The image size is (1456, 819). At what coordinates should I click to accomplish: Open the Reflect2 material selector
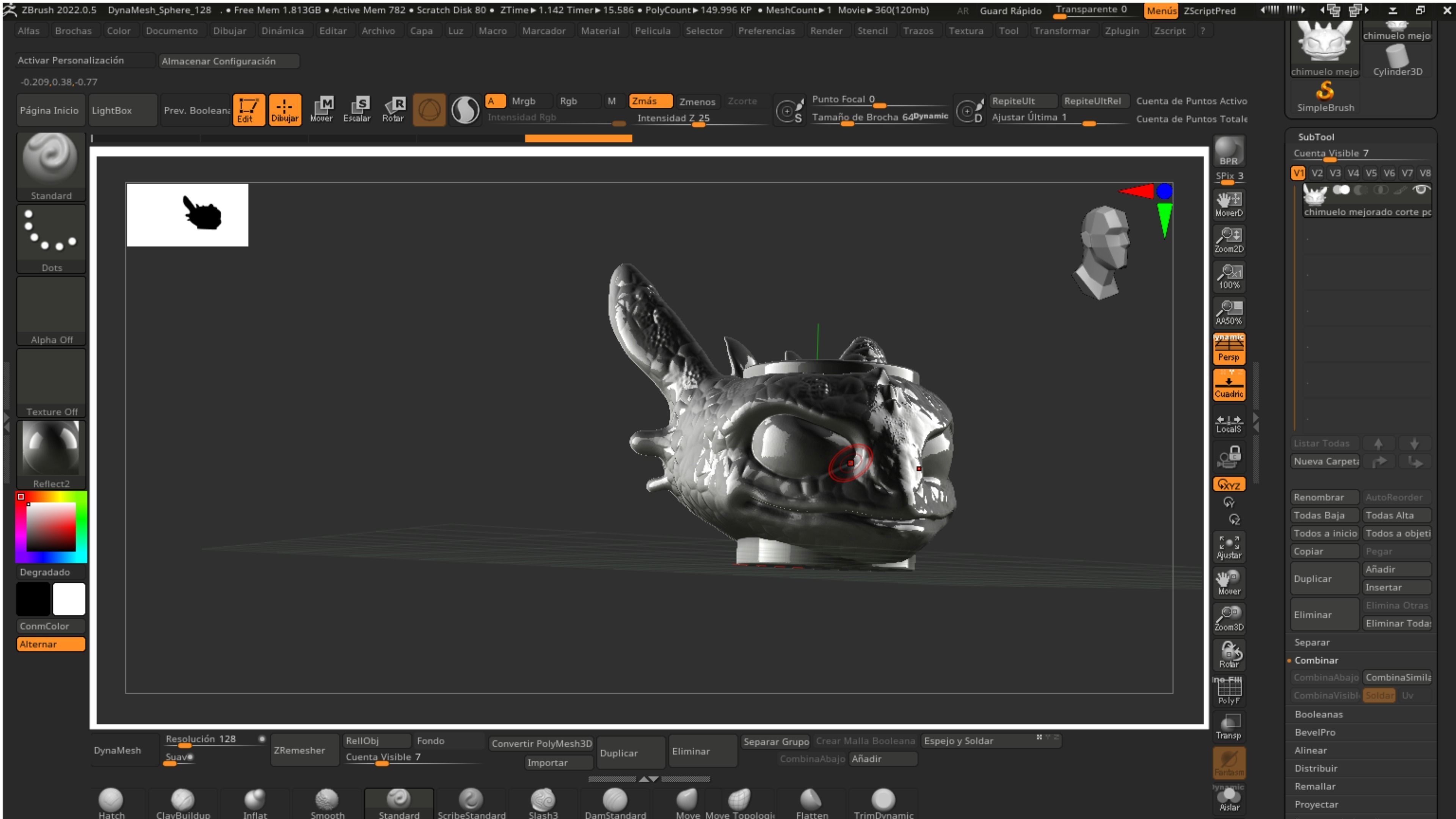coord(52,455)
